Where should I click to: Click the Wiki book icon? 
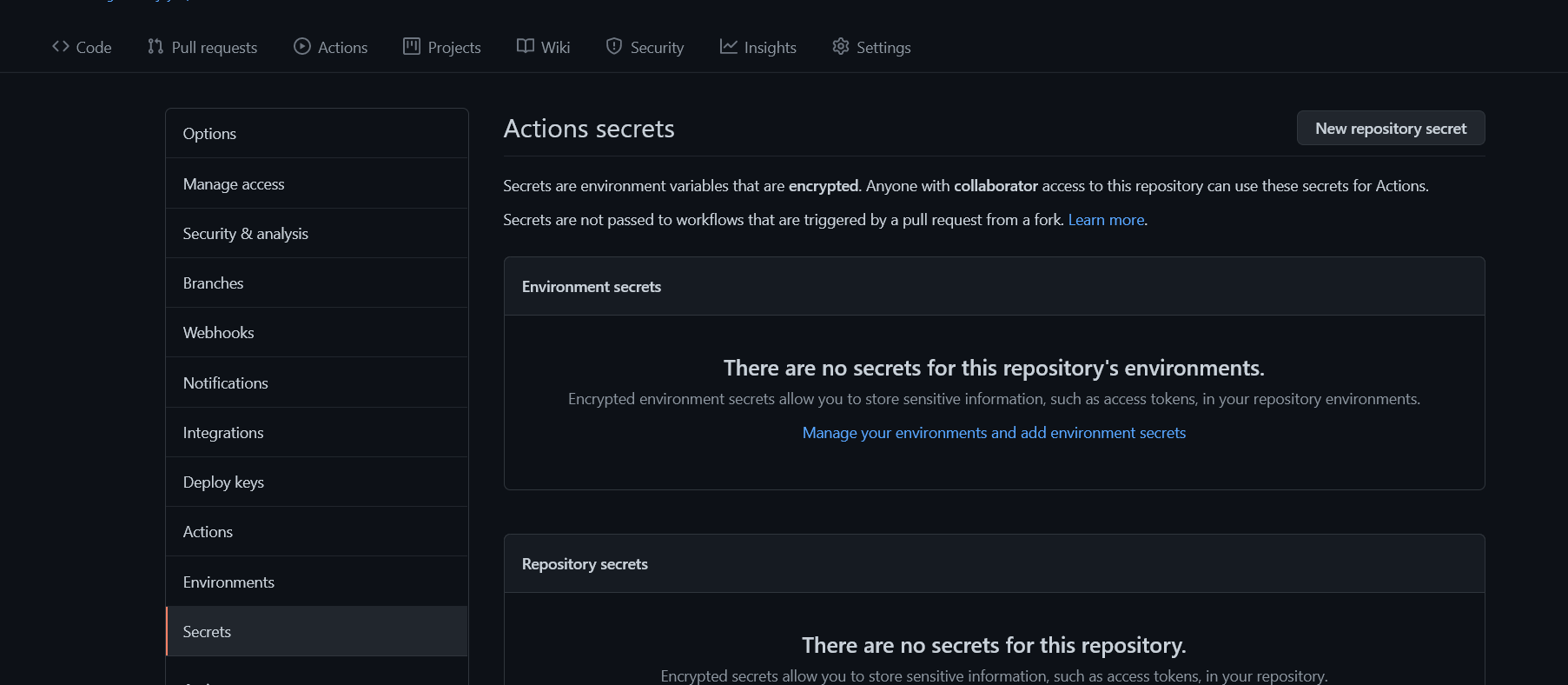tap(526, 46)
